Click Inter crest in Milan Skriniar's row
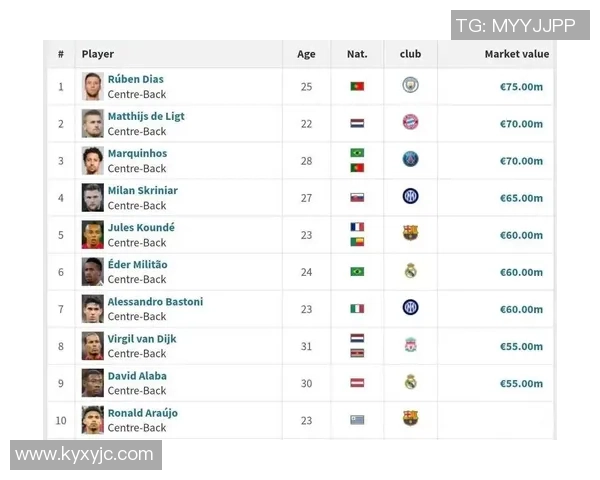The image size is (600, 480). click(x=410, y=197)
